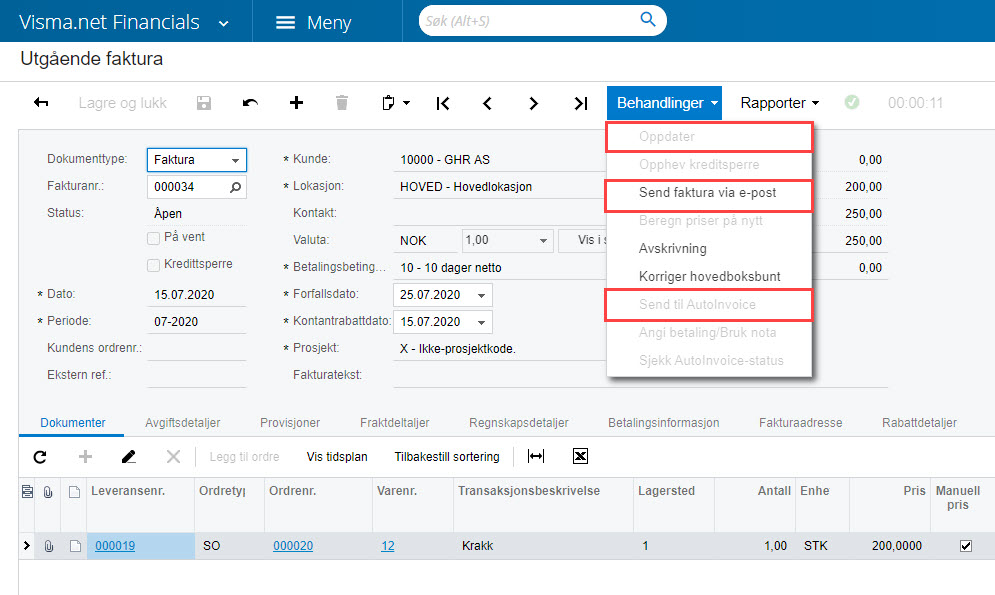Viewport: 995px width, 595px height.
Task: Toggle the Kredittsperre checkbox
Action: [x=153, y=265]
